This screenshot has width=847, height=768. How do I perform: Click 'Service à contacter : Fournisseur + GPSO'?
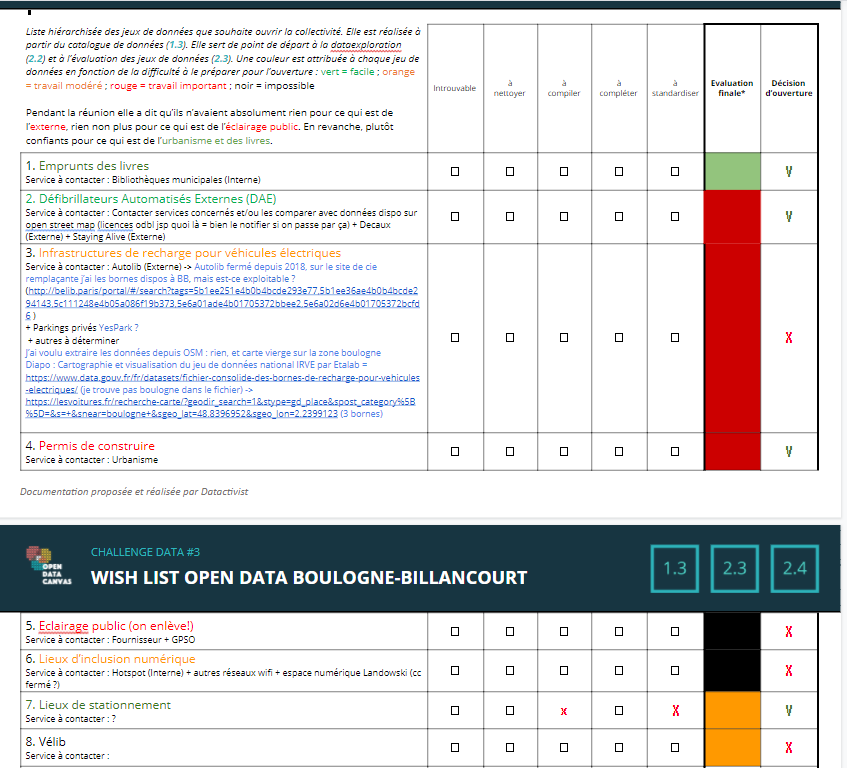point(110,639)
